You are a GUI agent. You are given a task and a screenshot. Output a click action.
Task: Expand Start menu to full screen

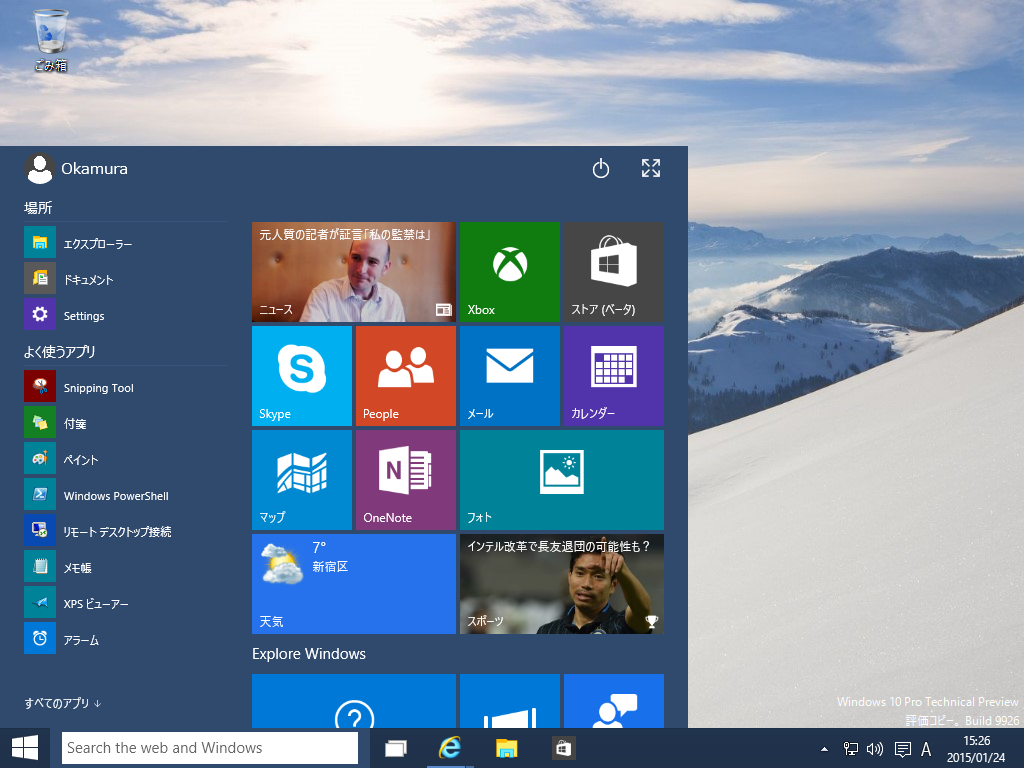click(650, 168)
